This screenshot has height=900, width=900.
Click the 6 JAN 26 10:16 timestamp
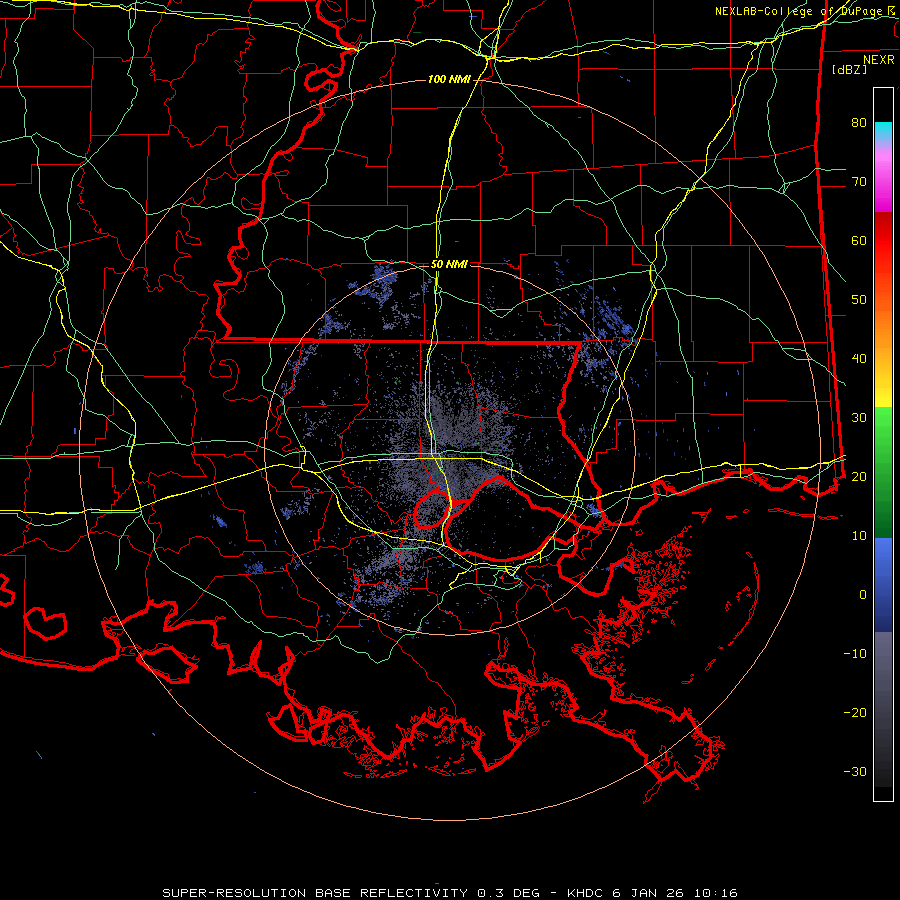click(x=675, y=893)
